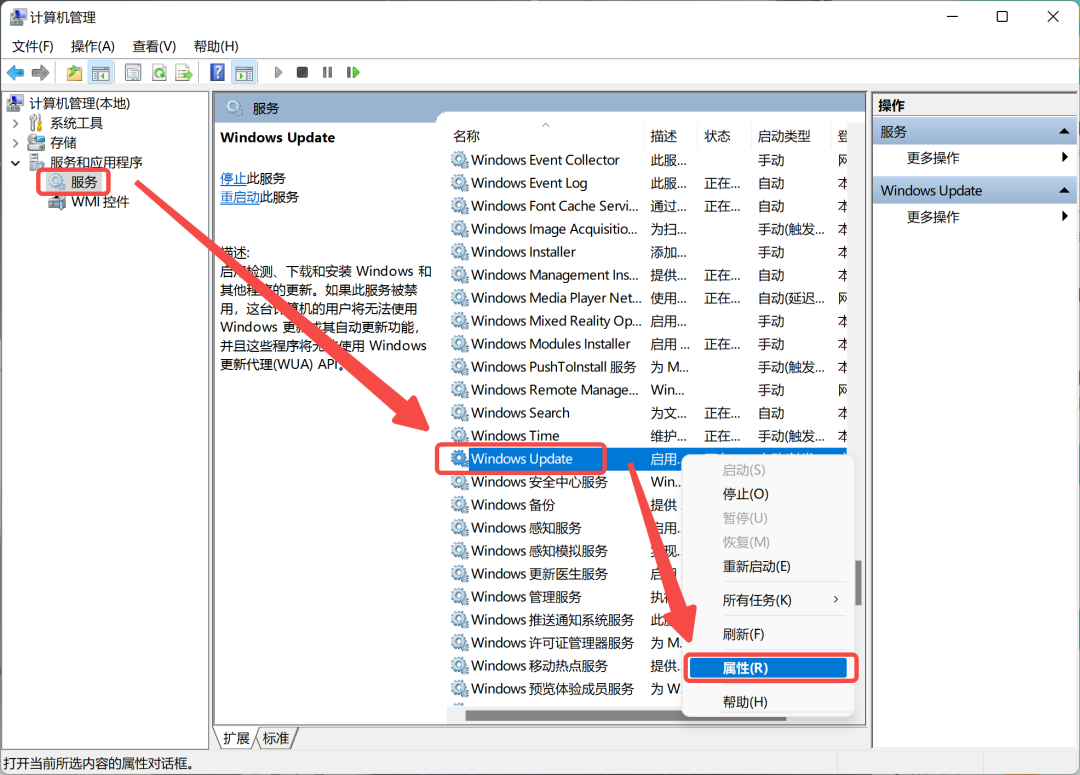This screenshot has width=1080, height=775.
Task: Click gear icon beside Windows Time
Action: point(459,435)
